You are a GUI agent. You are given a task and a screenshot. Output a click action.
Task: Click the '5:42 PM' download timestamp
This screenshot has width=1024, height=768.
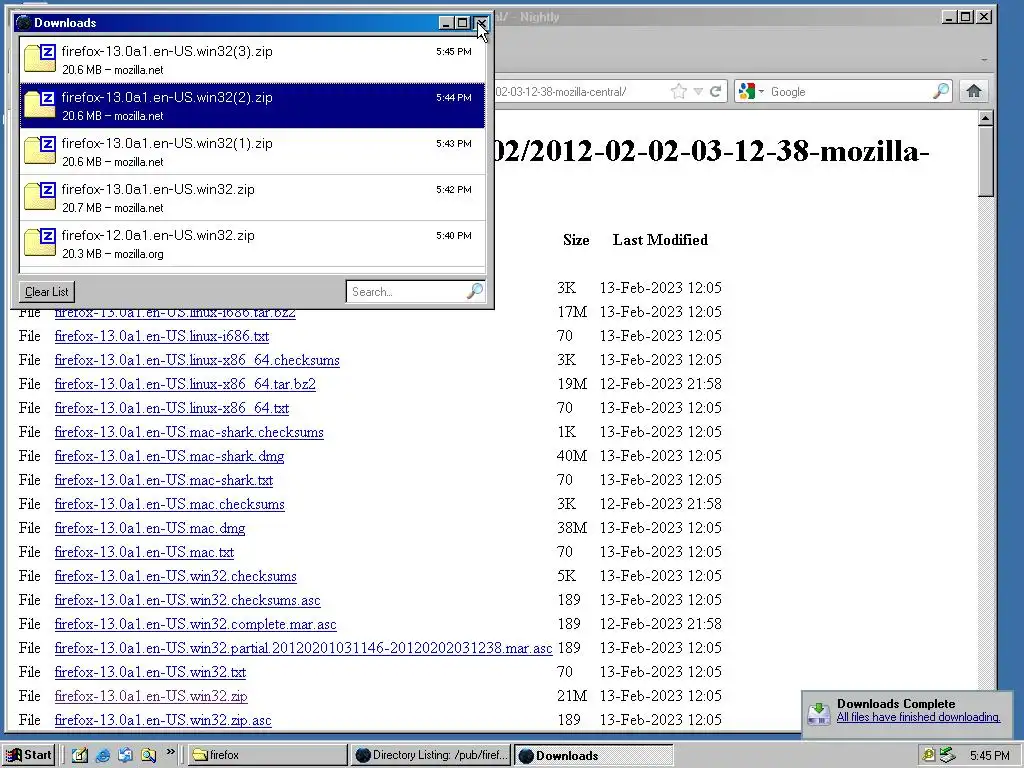pos(454,189)
